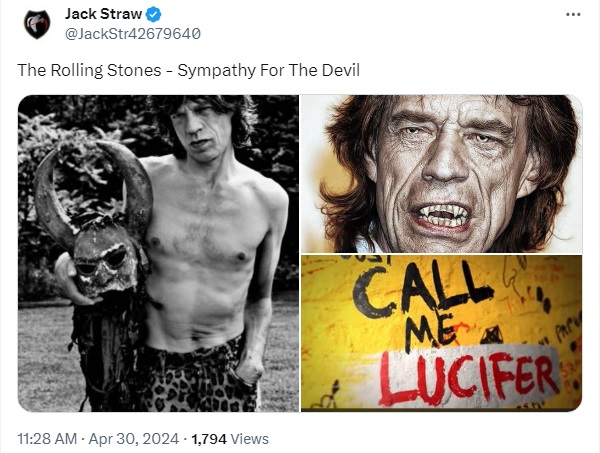600x453 pixels.
Task: Open Jack Straw's profile avatar
Action: tap(37, 24)
